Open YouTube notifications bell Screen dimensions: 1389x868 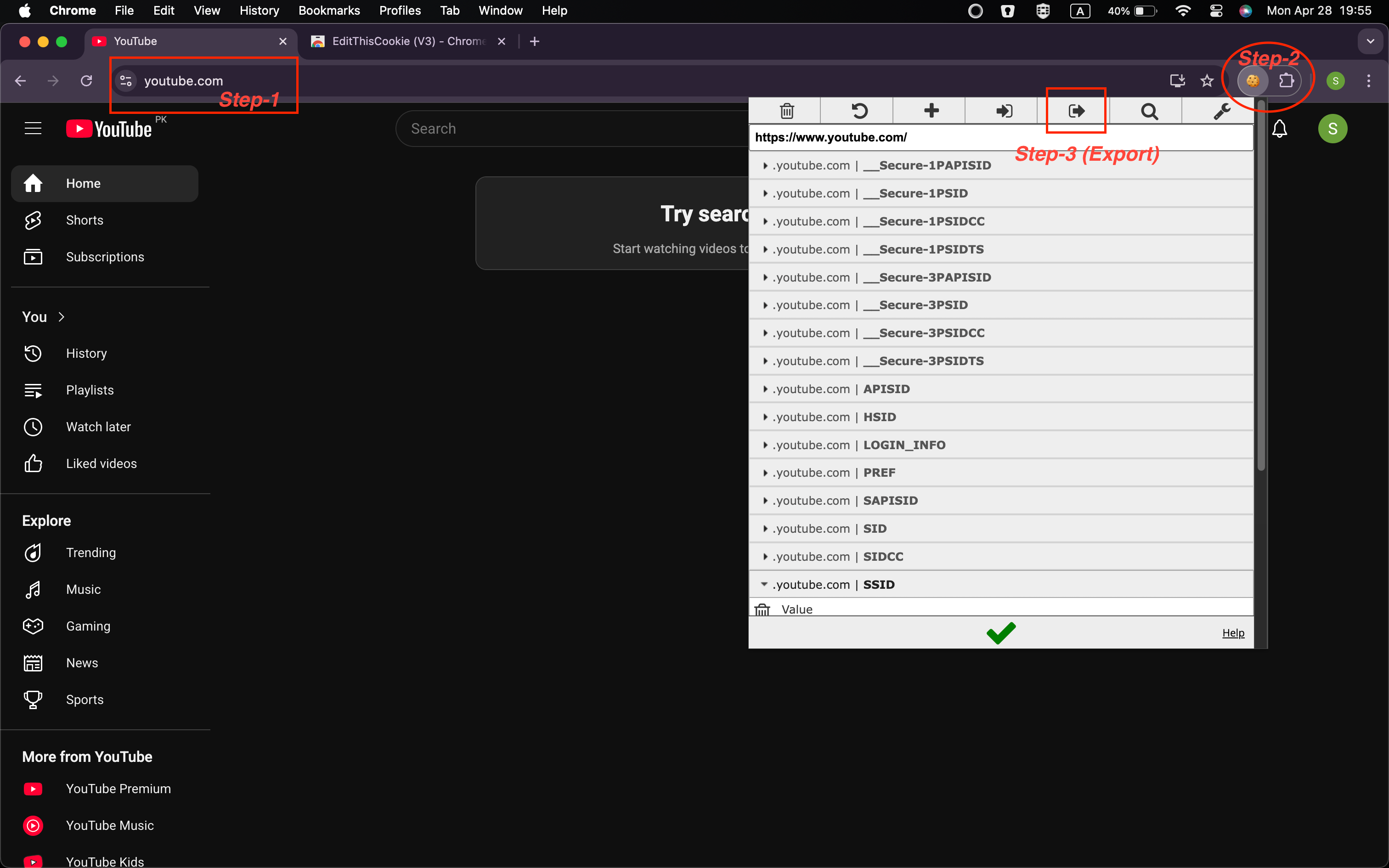click(x=1279, y=129)
